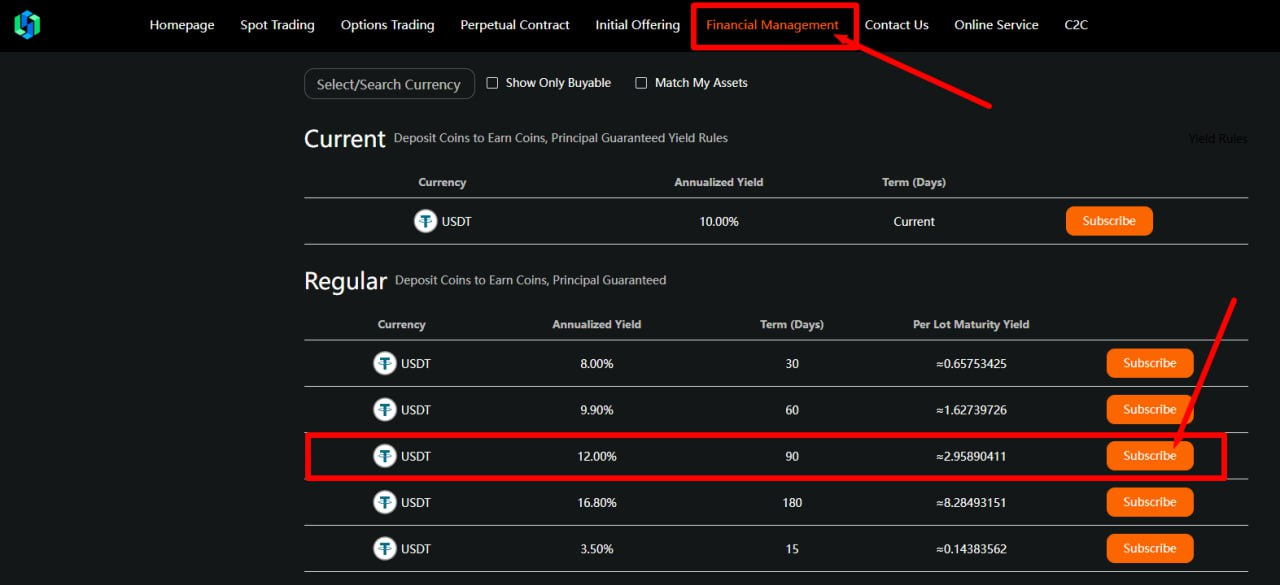1280x585 pixels.
Task: Click the ≈2.95890411 maturity yield value
Action: click(x=971, y=456)
